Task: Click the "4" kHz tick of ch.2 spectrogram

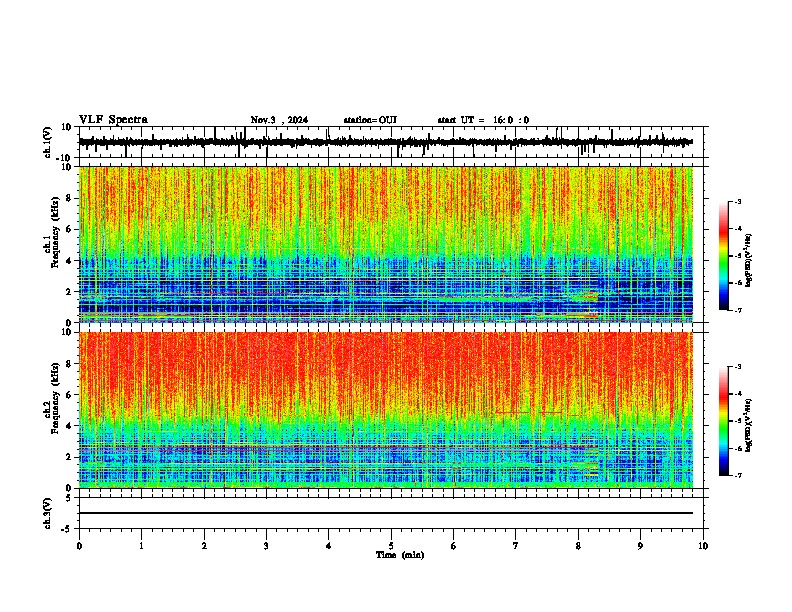Action: (x=69, y=426)
